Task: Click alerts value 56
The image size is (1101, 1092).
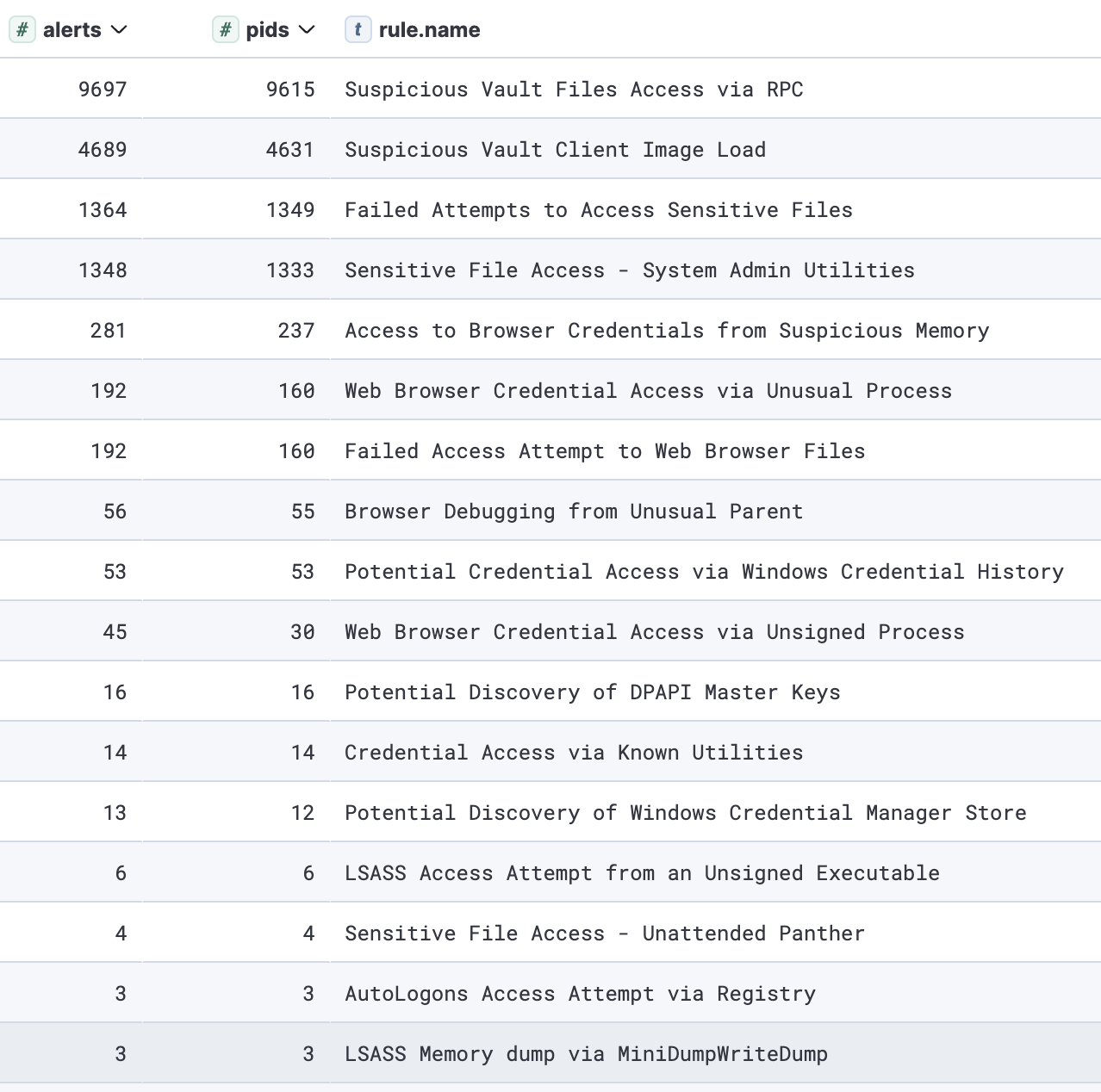Action: 115,512
